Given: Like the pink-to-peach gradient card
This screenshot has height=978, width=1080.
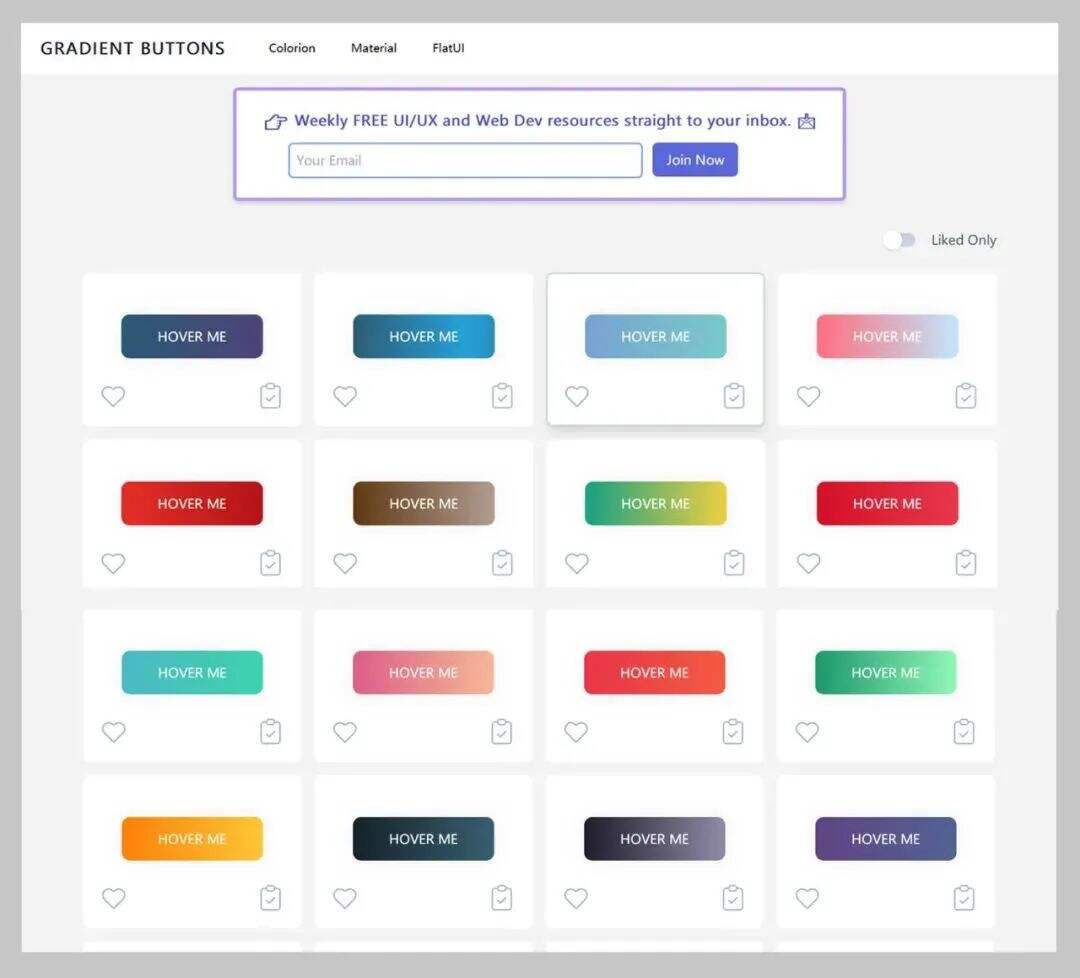Looking at the screenshot, I should click(345, 731).
